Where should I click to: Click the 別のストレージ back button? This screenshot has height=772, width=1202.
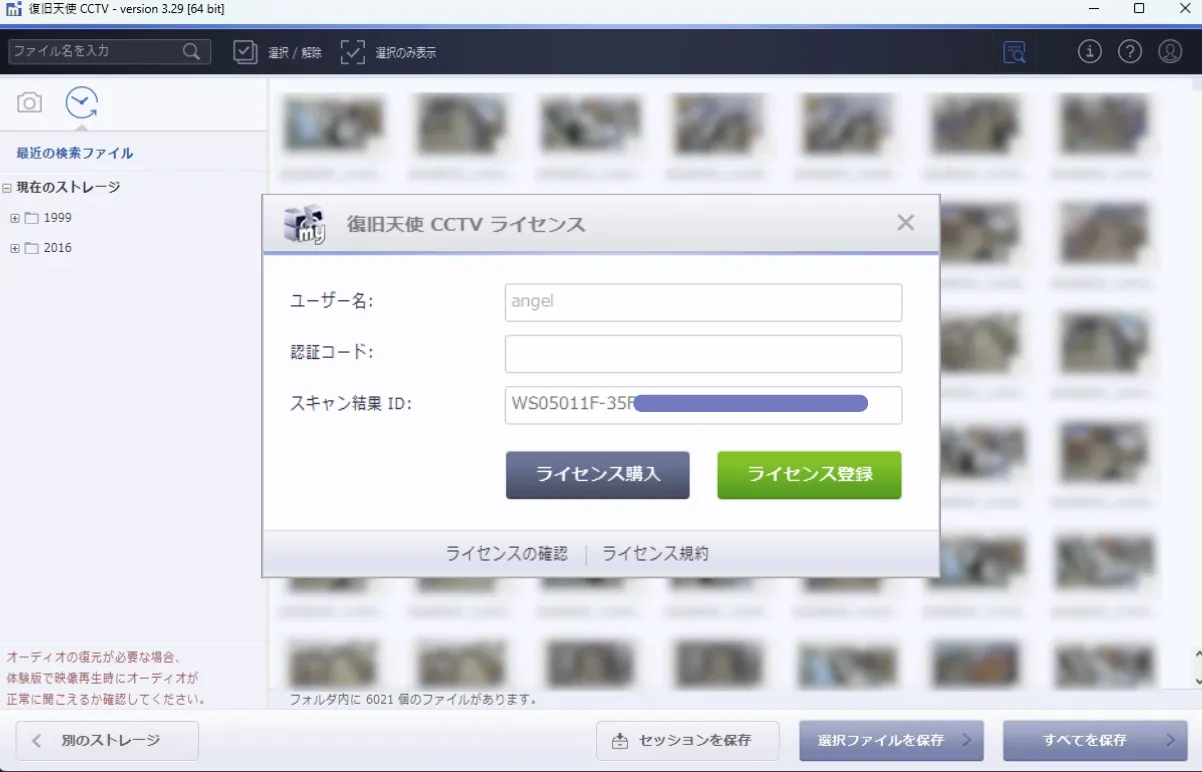coord(107,741)
